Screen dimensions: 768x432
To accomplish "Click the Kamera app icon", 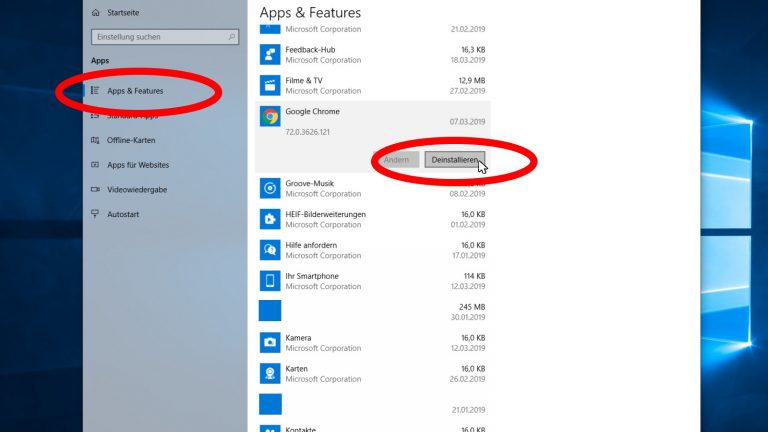I will (x=270, y=343).
